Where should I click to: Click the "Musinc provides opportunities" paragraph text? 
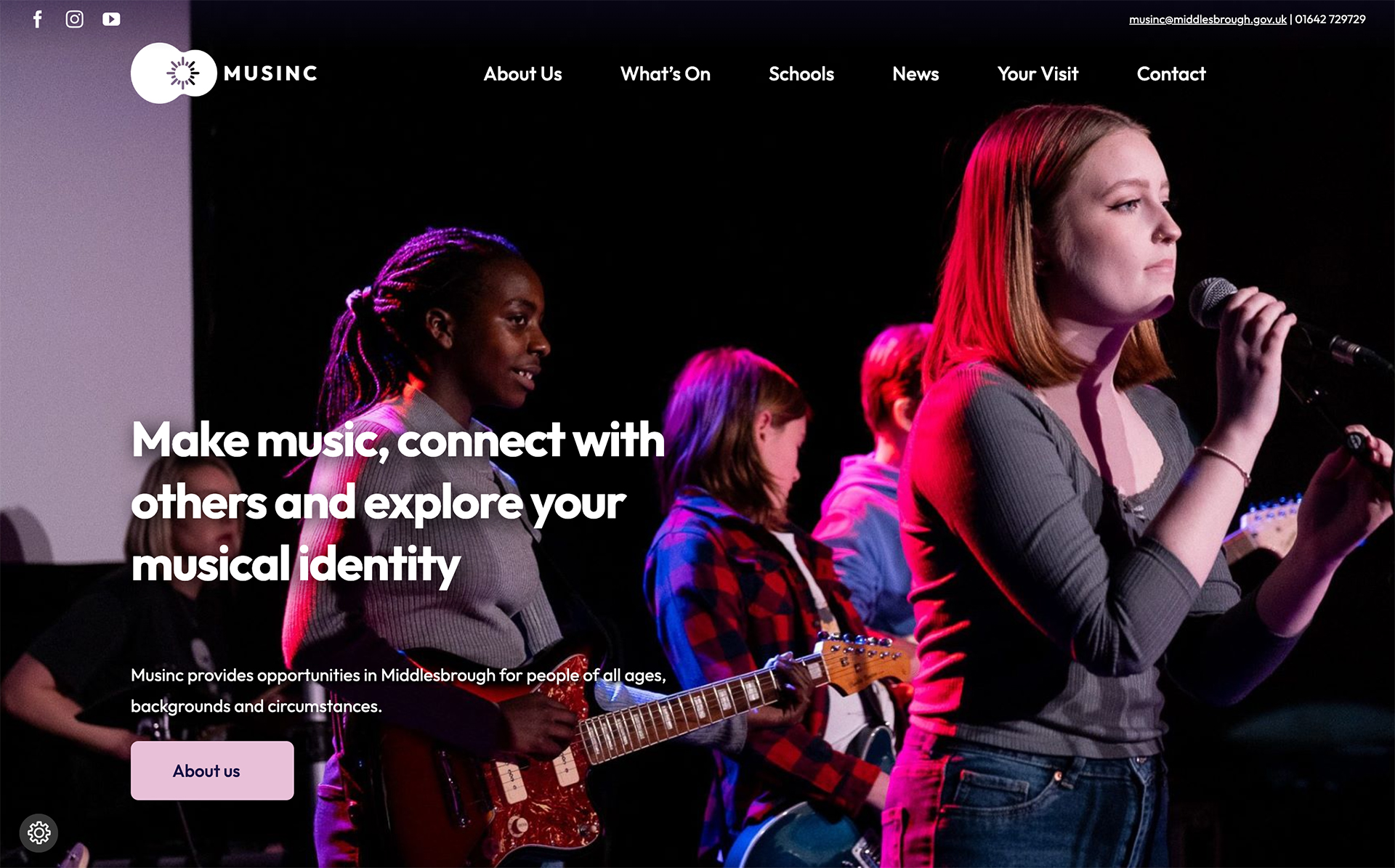pos(398,691)
